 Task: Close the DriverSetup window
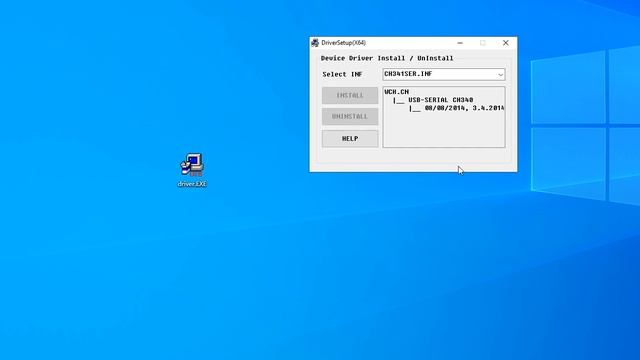coord(506,43)
